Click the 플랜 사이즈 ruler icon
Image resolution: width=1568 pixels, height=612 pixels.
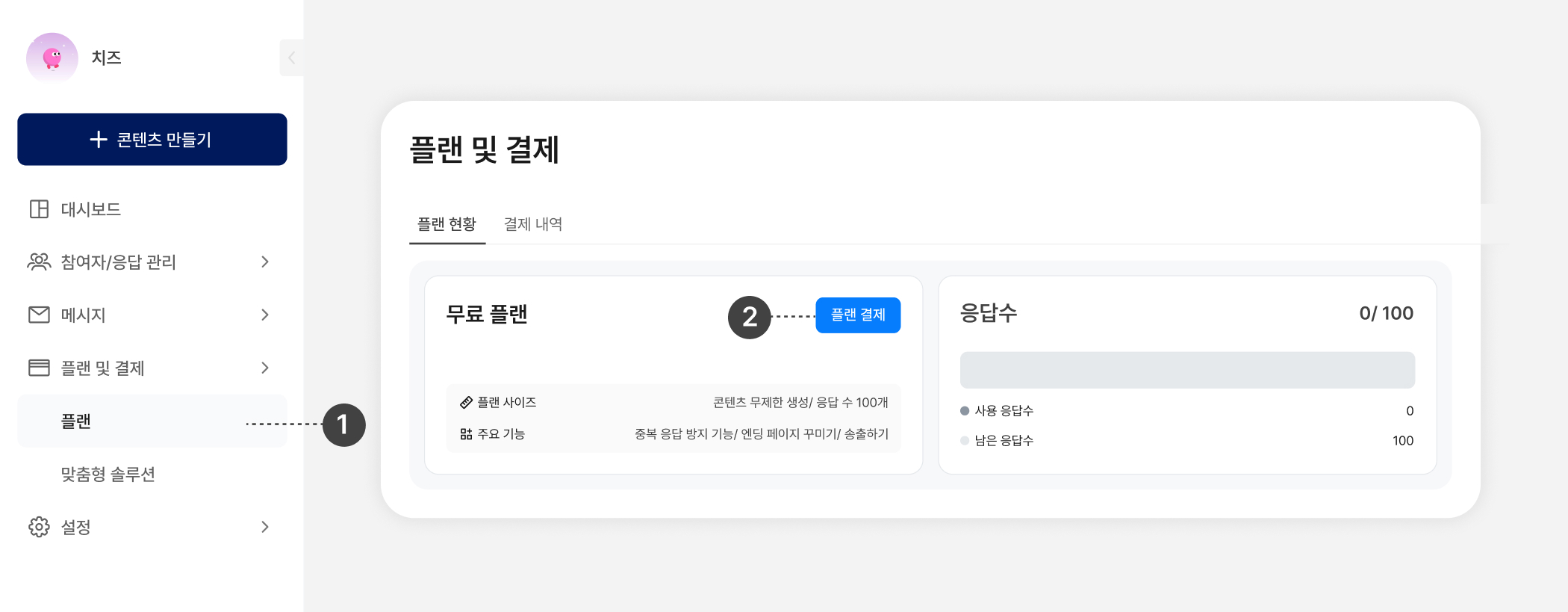click(466, 403)
